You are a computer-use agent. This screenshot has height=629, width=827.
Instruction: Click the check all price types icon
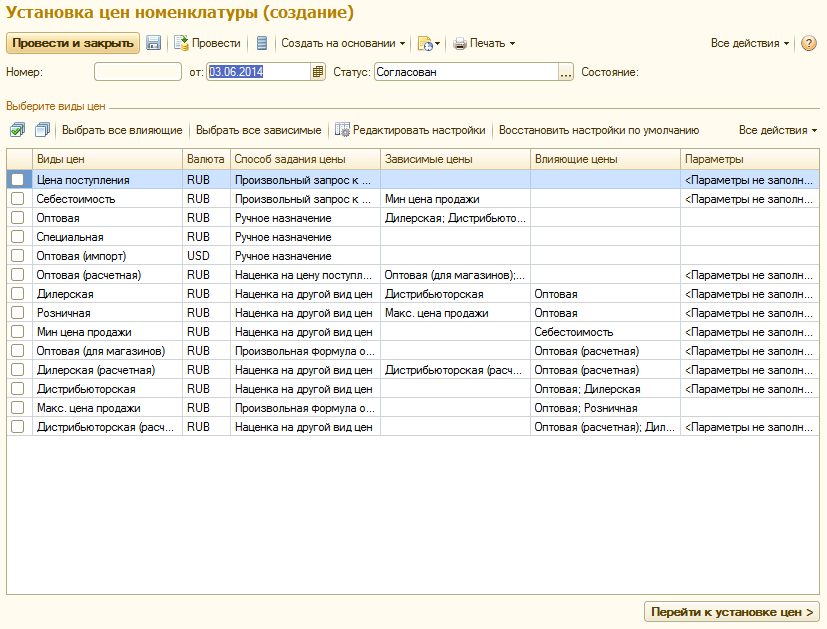click(x=17, y=130)
